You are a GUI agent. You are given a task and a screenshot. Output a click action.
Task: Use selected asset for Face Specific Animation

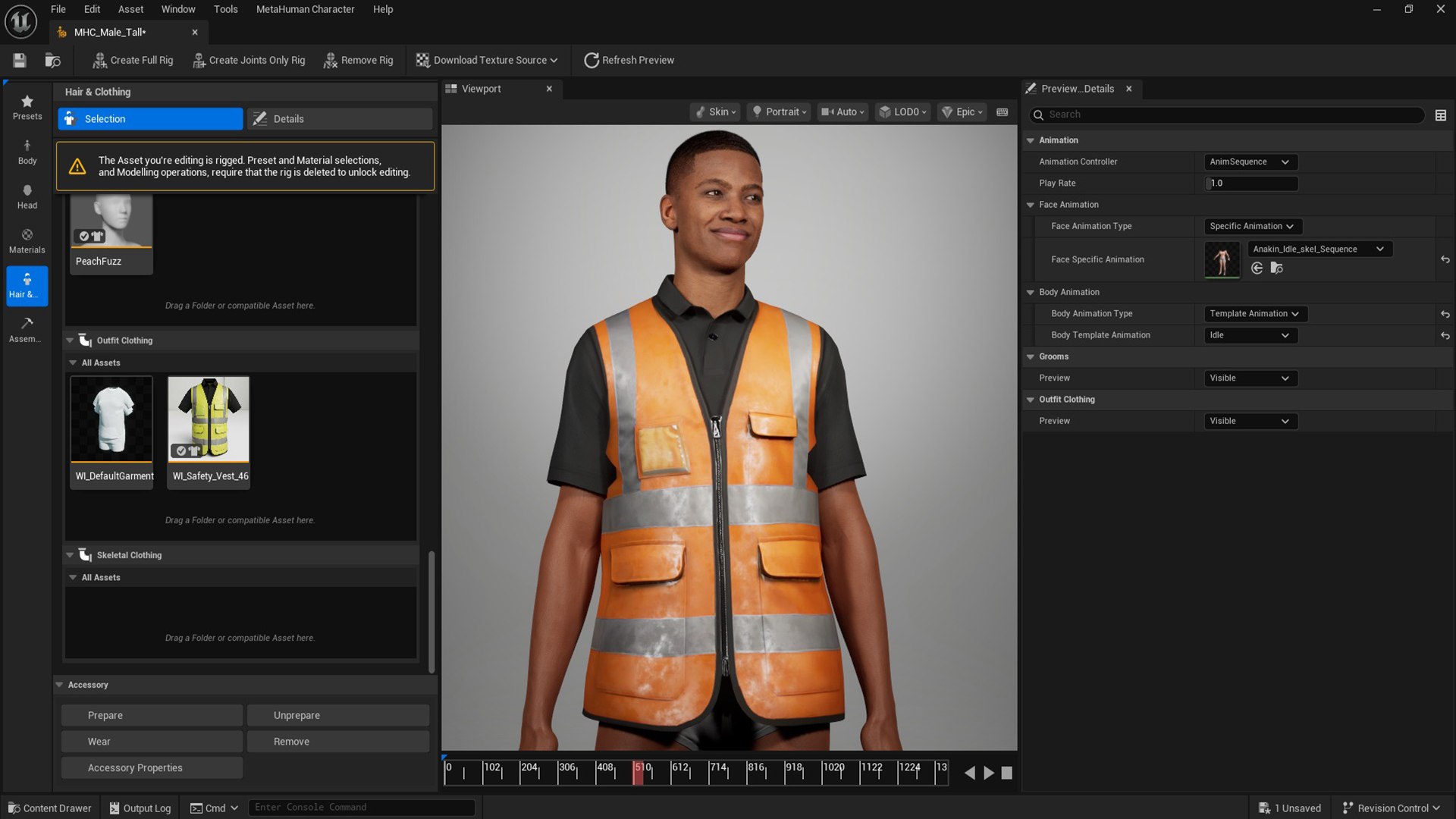[x=1257, y=268]
